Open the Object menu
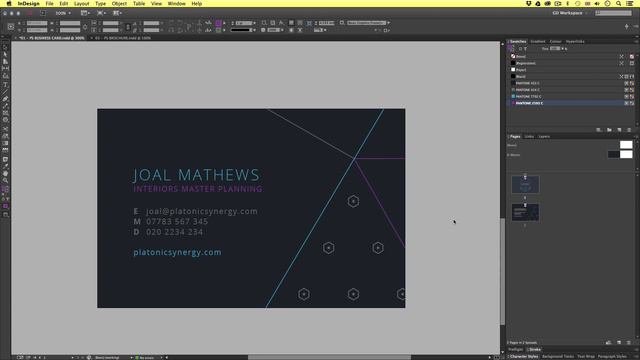Screen dimensions: 640x360 [x=119, y=3]
